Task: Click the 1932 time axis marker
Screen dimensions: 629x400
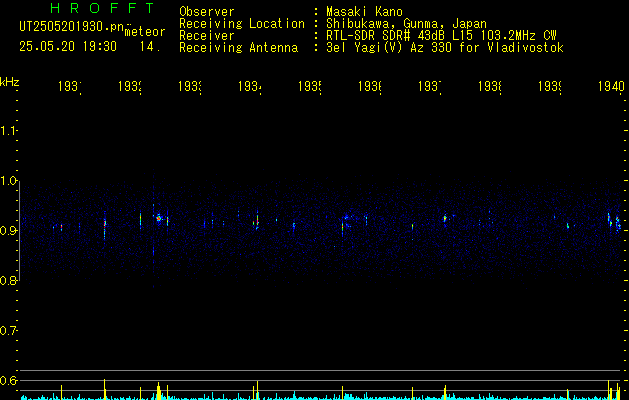Action: [x=130, y=86]
